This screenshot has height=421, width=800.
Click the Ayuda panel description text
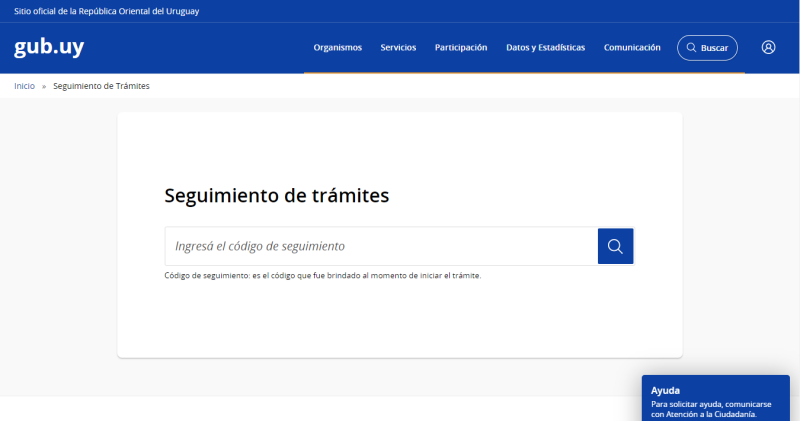(710, 408)
